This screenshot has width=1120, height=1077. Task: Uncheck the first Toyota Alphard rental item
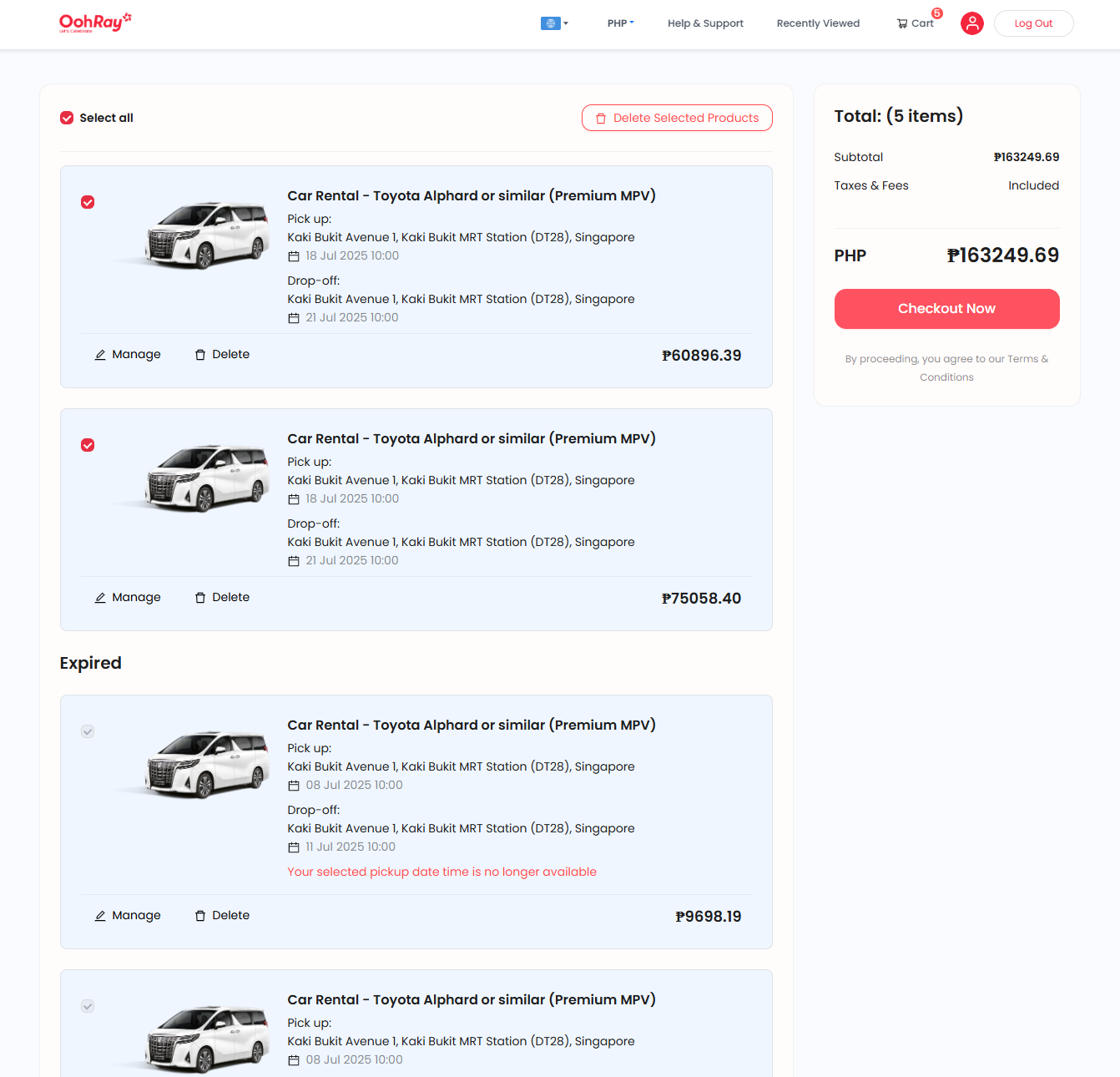pyautogui.click(x=88, y=202)
